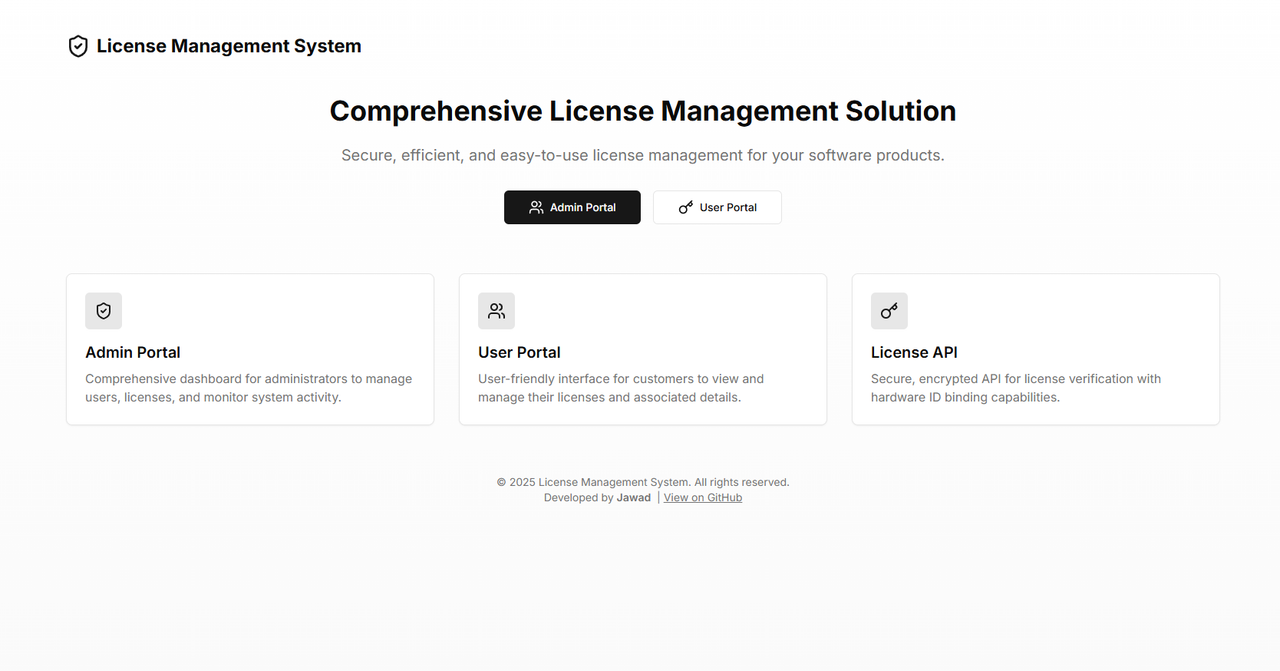Image resolution: width=1280 pixels, height=671 pixels.
Task: Click the key icon in User Portal button
Action: click(686, 207)
